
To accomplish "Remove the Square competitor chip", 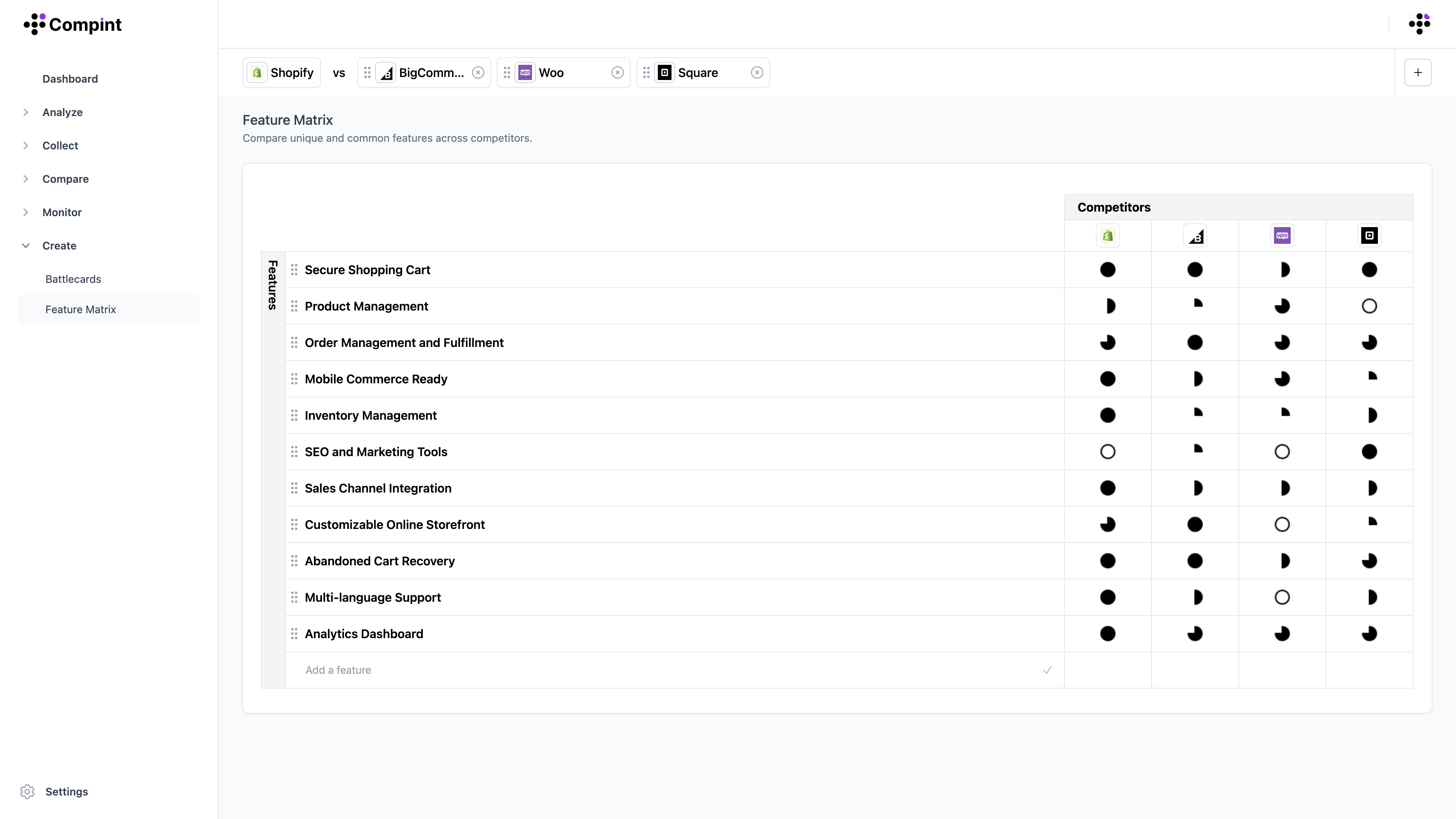I will pos(757,72).
